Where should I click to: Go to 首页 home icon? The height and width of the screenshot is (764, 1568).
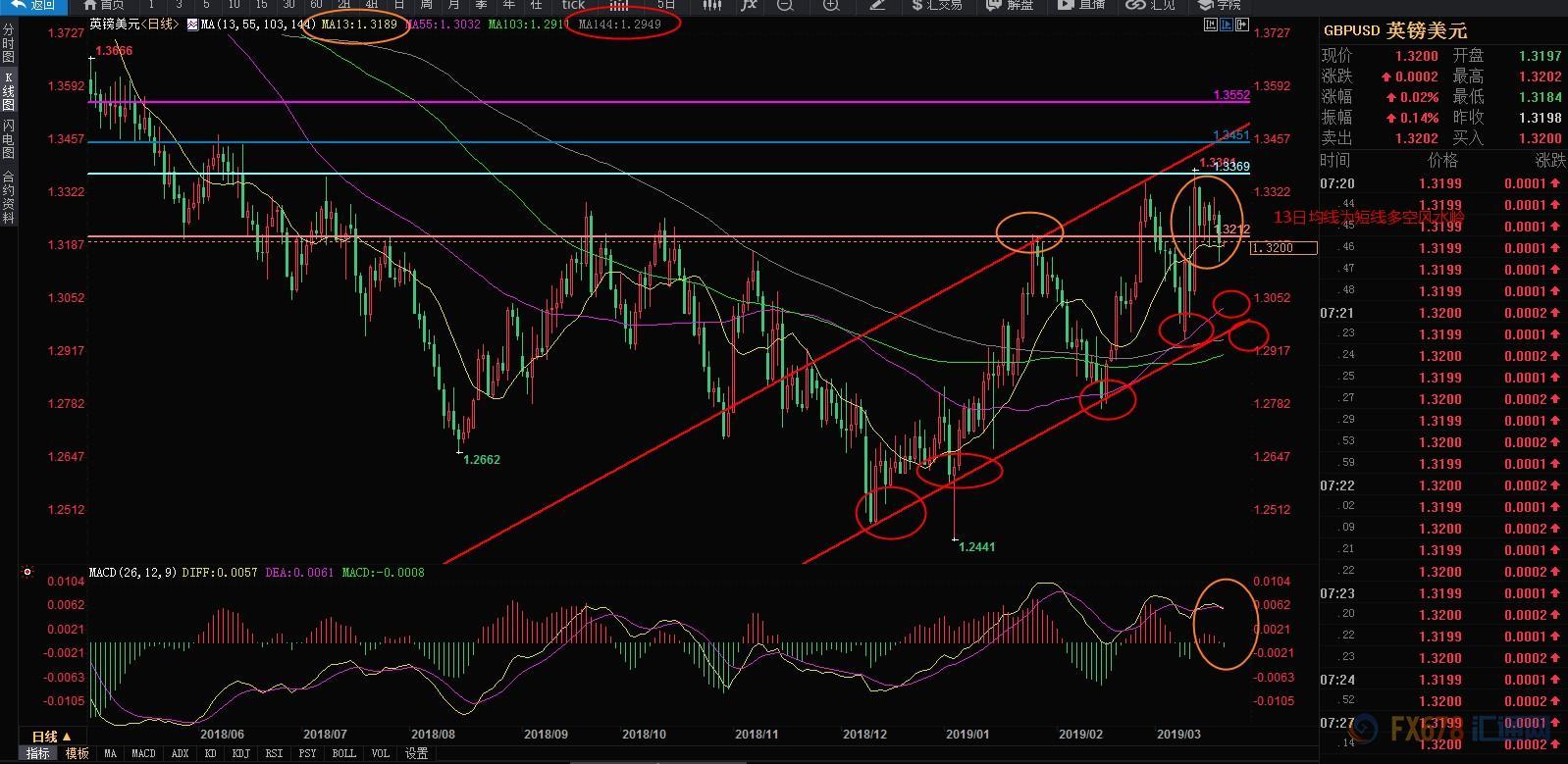(x=104, y=5)
